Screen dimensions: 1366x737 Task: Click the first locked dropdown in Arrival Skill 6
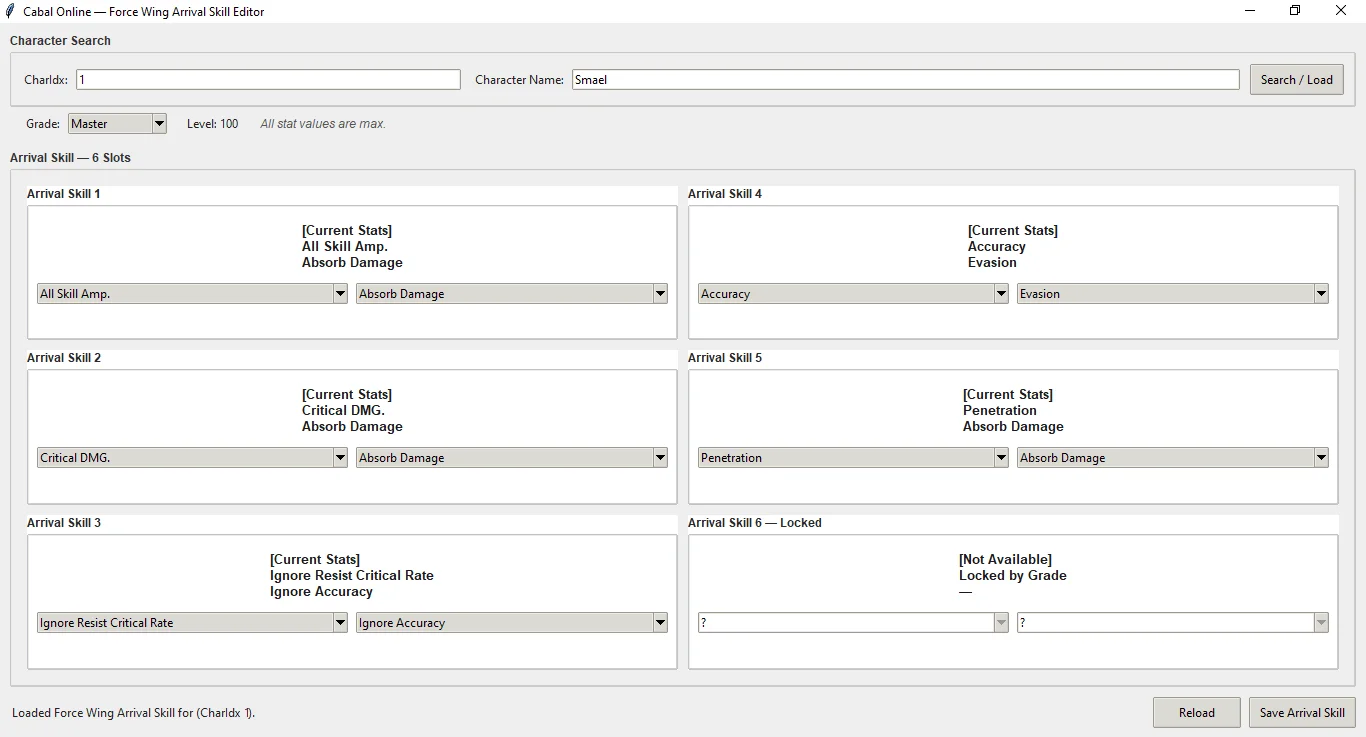[x=853, y=623]
